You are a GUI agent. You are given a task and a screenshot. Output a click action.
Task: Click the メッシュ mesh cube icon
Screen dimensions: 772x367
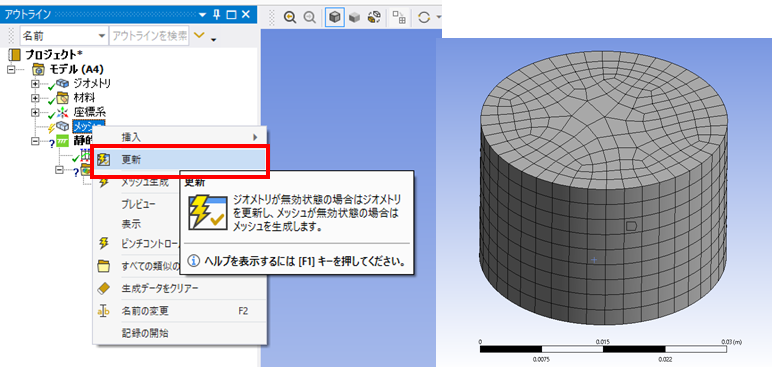(x=63, y=127)
